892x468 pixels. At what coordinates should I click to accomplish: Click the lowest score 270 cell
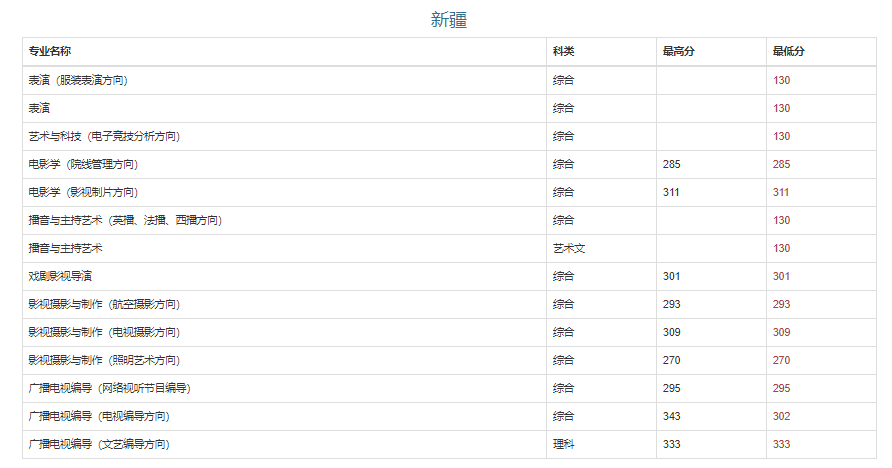point(781,360)
